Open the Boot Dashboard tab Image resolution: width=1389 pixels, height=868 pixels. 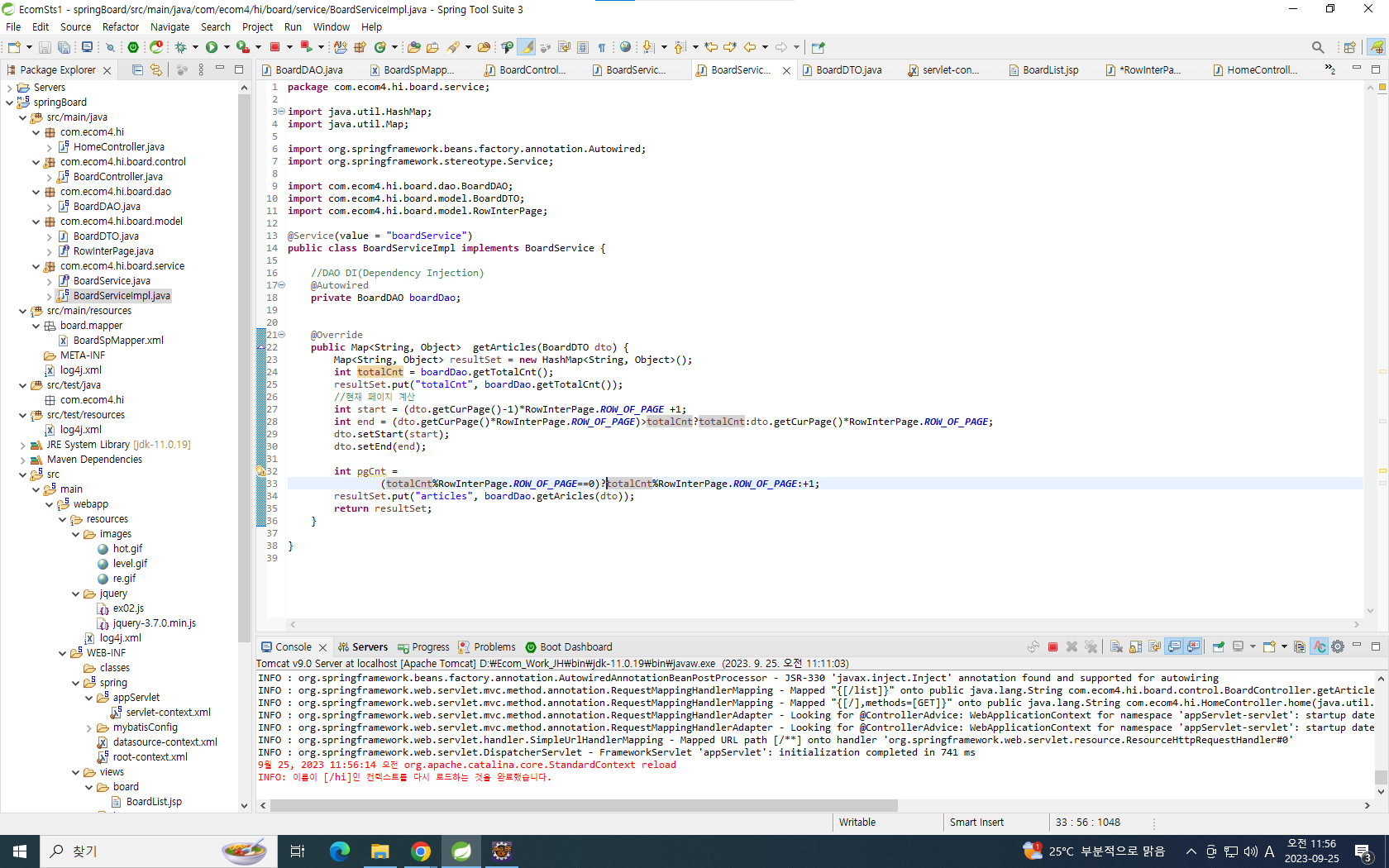click(x=569, y=647)
